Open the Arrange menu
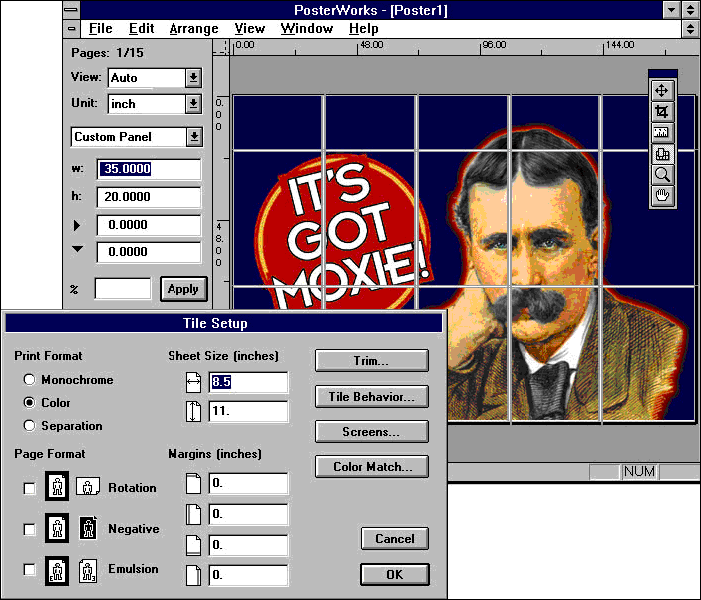This screenshot has height=600, width=701. coord(194,29)
